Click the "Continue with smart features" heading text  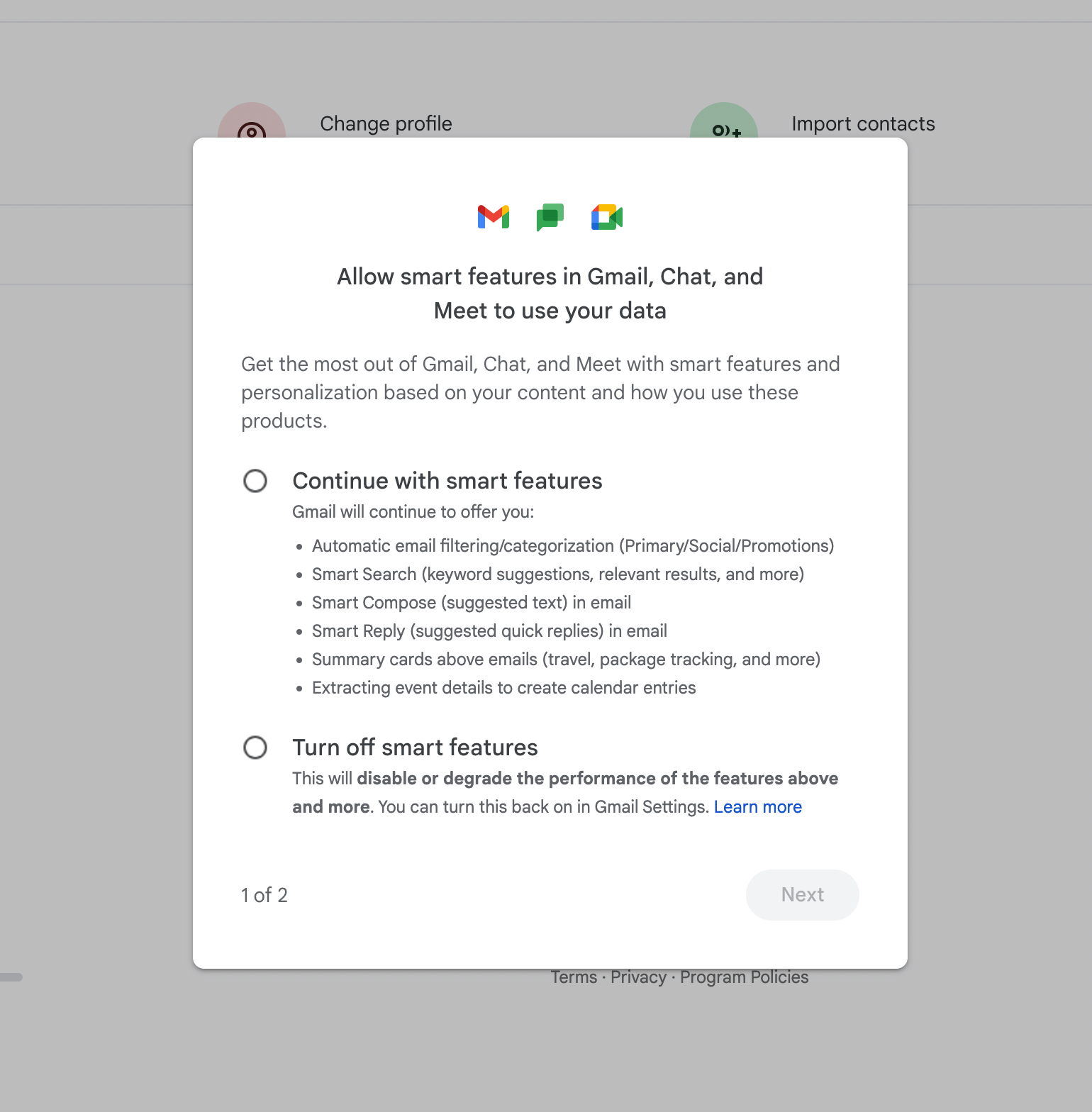447,481
